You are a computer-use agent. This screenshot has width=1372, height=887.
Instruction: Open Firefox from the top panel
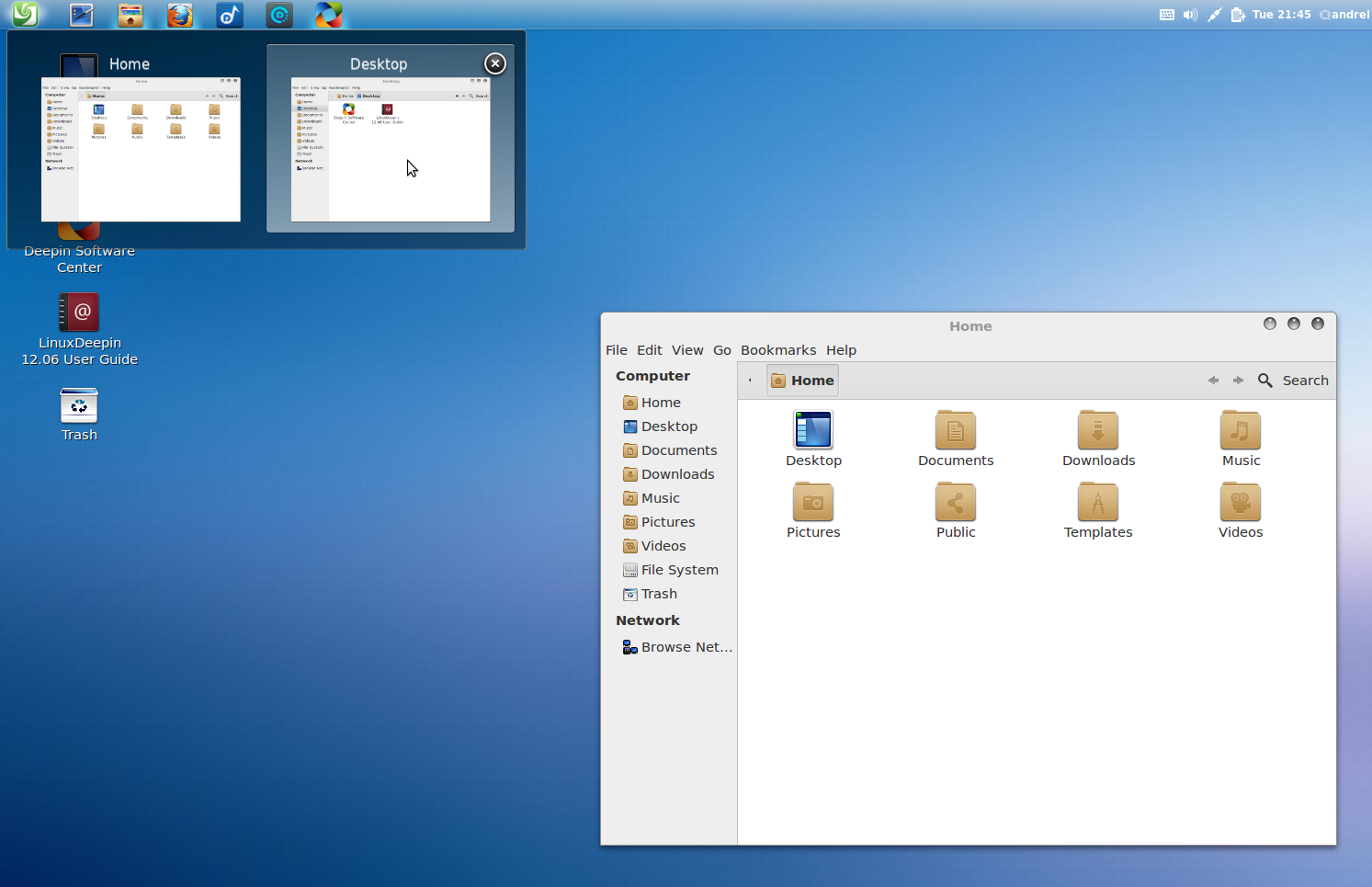(180, 14)
